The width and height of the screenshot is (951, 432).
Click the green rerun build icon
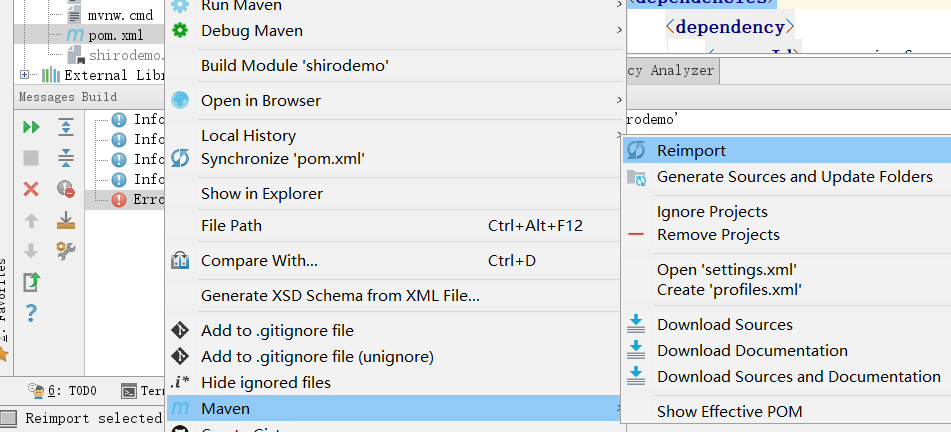pyautogui.click(x=31, y=127)
